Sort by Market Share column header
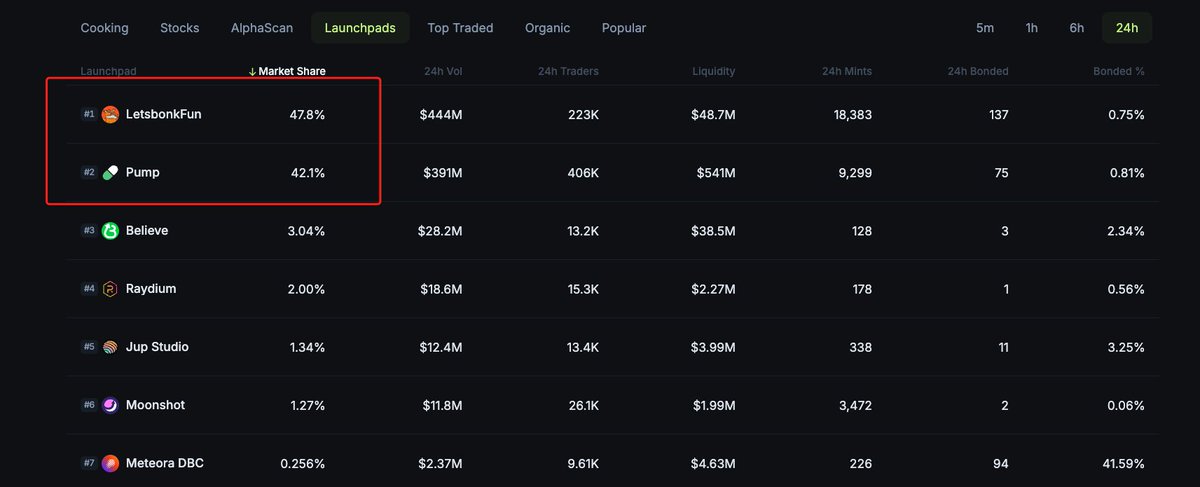The height and width of the screenshot is (487, 1200). [x=287, y=71]
